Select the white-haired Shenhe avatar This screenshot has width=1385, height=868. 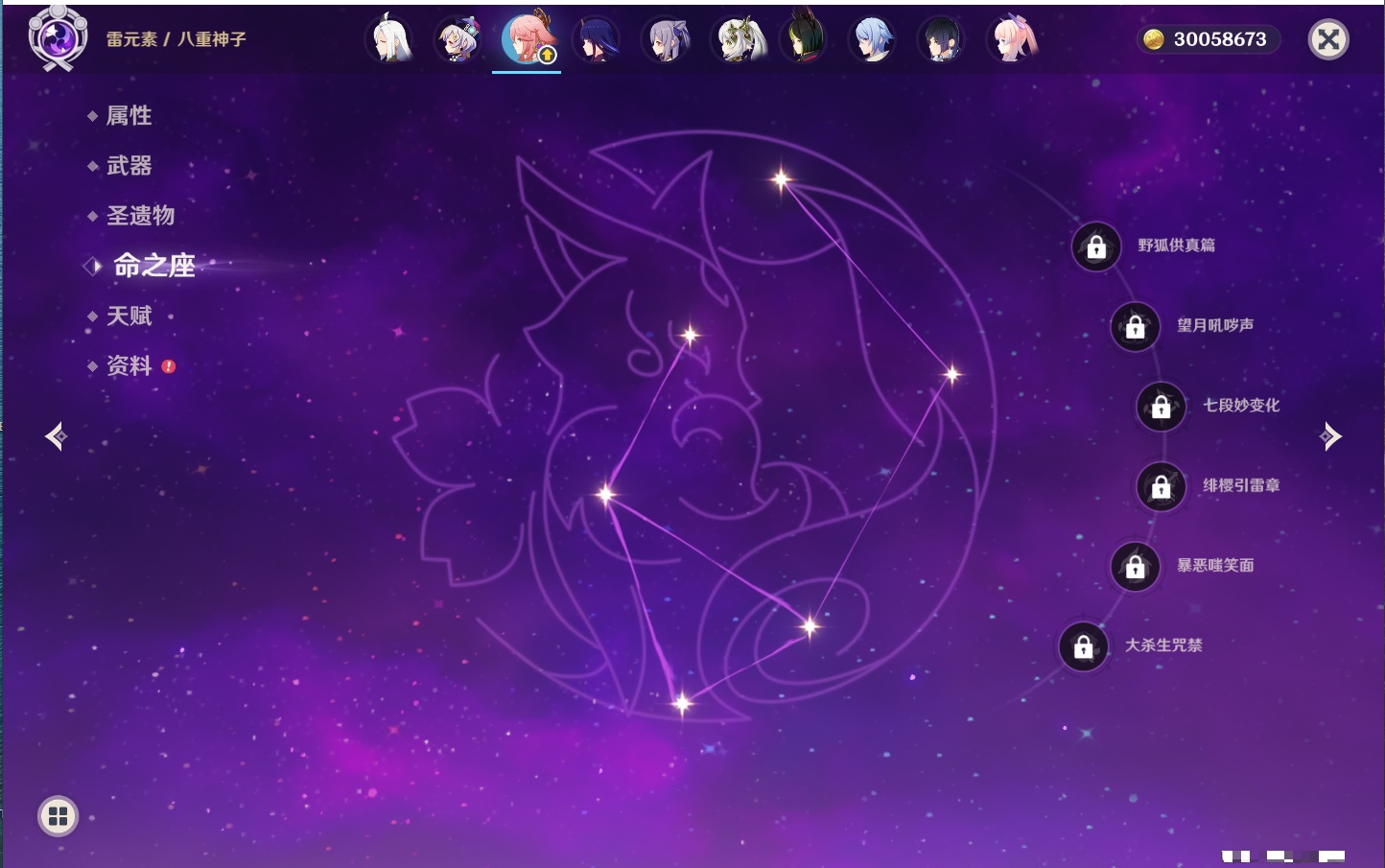pyautogui.click(x=389, y=40)
